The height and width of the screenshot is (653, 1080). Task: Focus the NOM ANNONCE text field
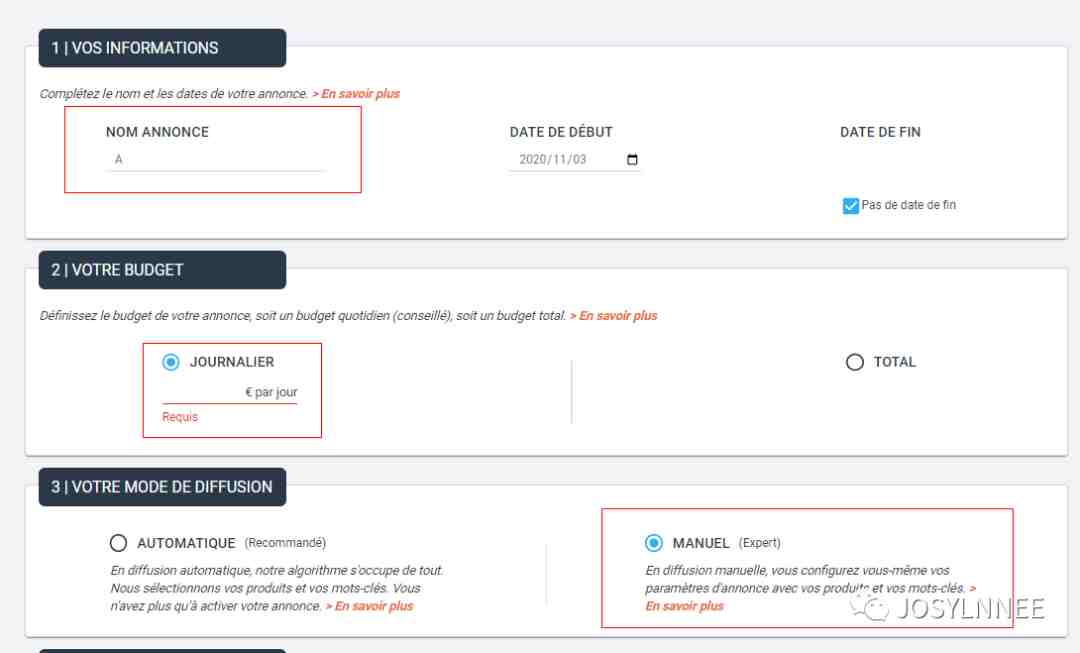pos(216,160)
